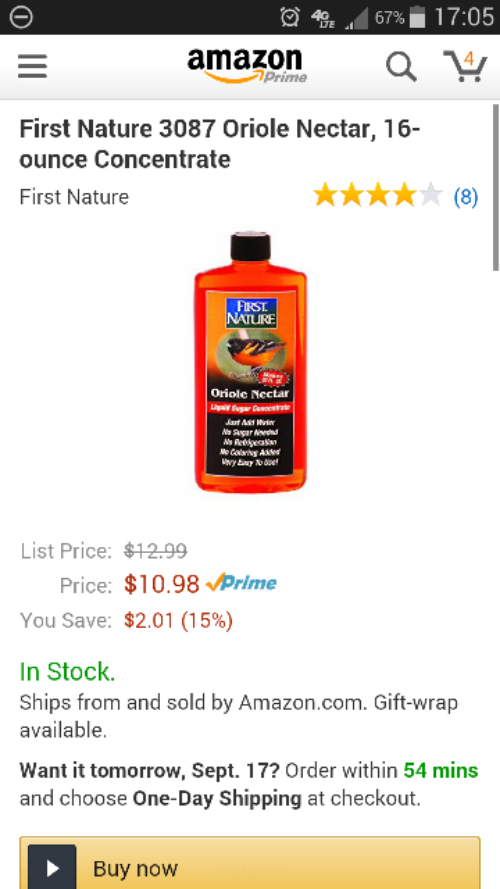The width and height of the screenshot is (500, 889).
Task: Open the hamburger navigation menu
Action: 32,66
